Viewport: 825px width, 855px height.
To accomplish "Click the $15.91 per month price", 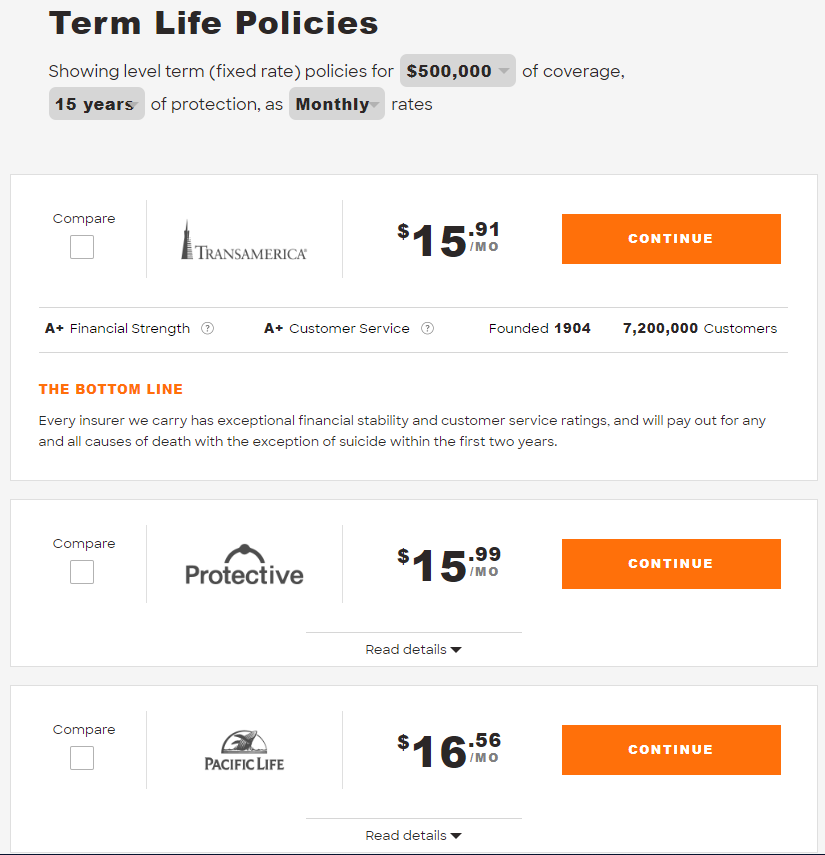I will click(x=448, y=239).
